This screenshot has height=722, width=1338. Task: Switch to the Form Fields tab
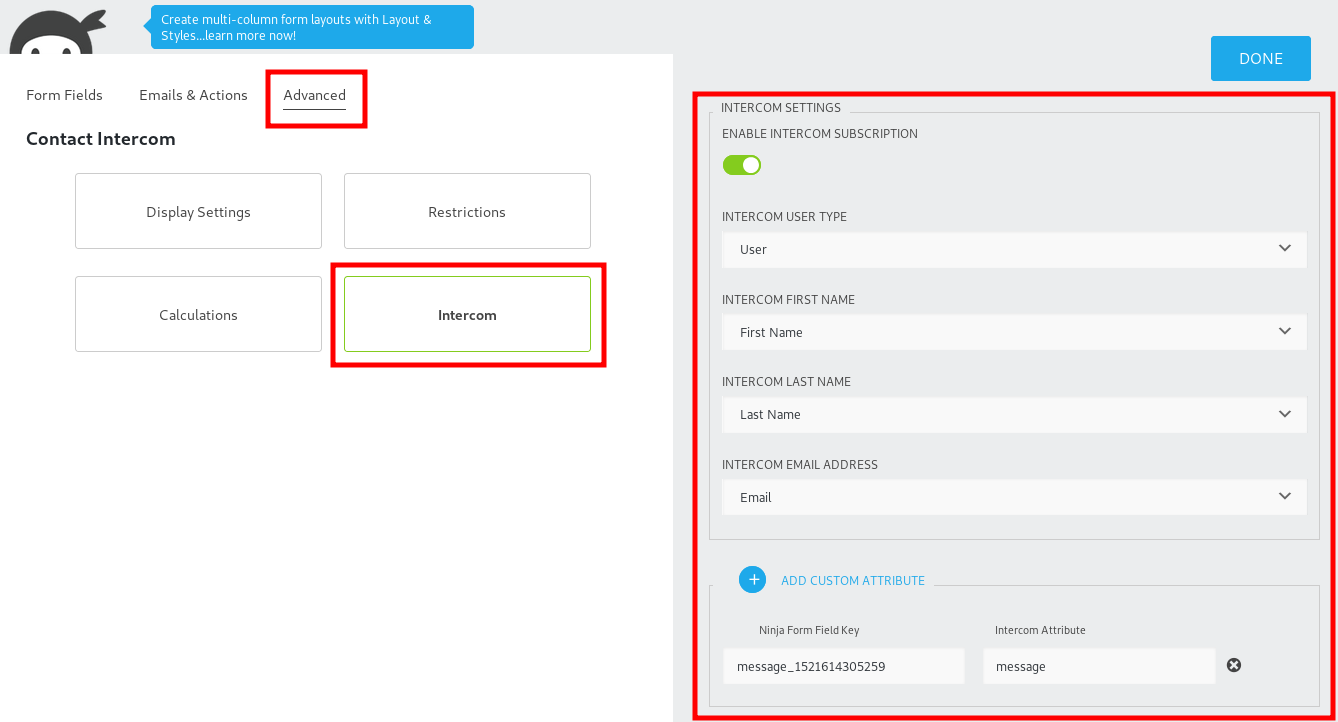(64, 95)
